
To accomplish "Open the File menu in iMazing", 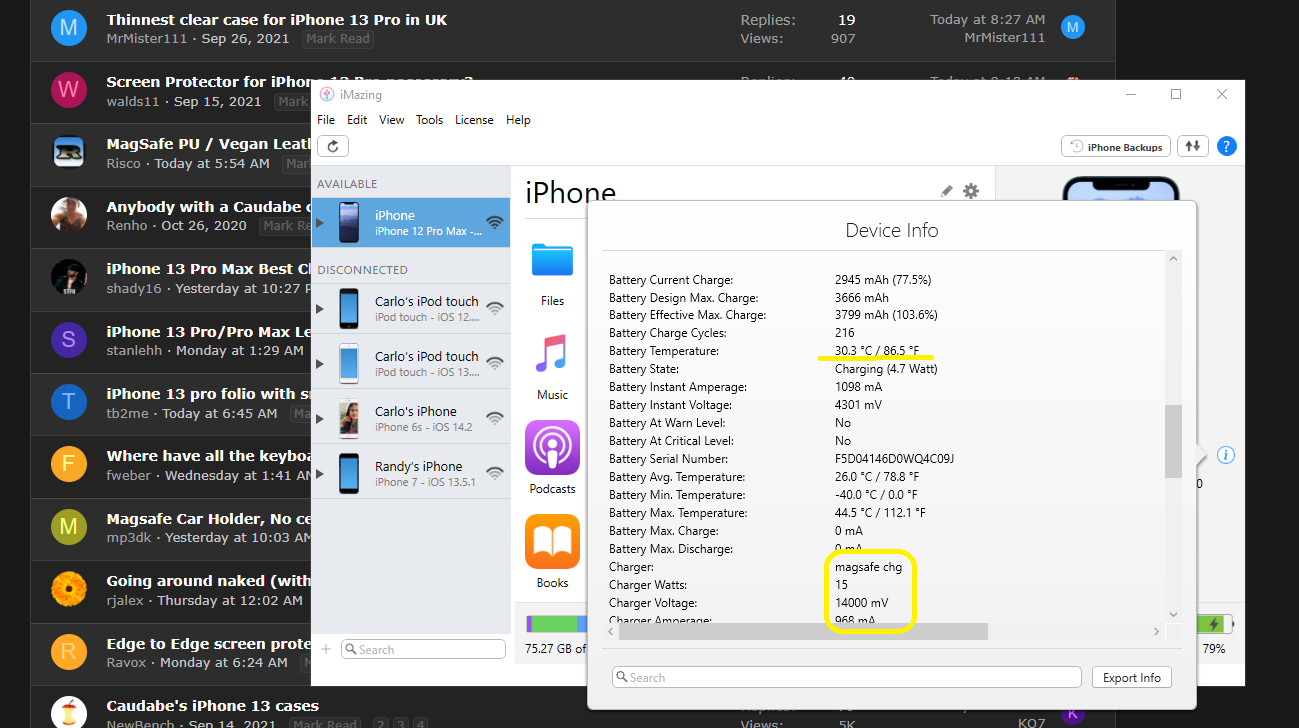I will pos(326,120).
